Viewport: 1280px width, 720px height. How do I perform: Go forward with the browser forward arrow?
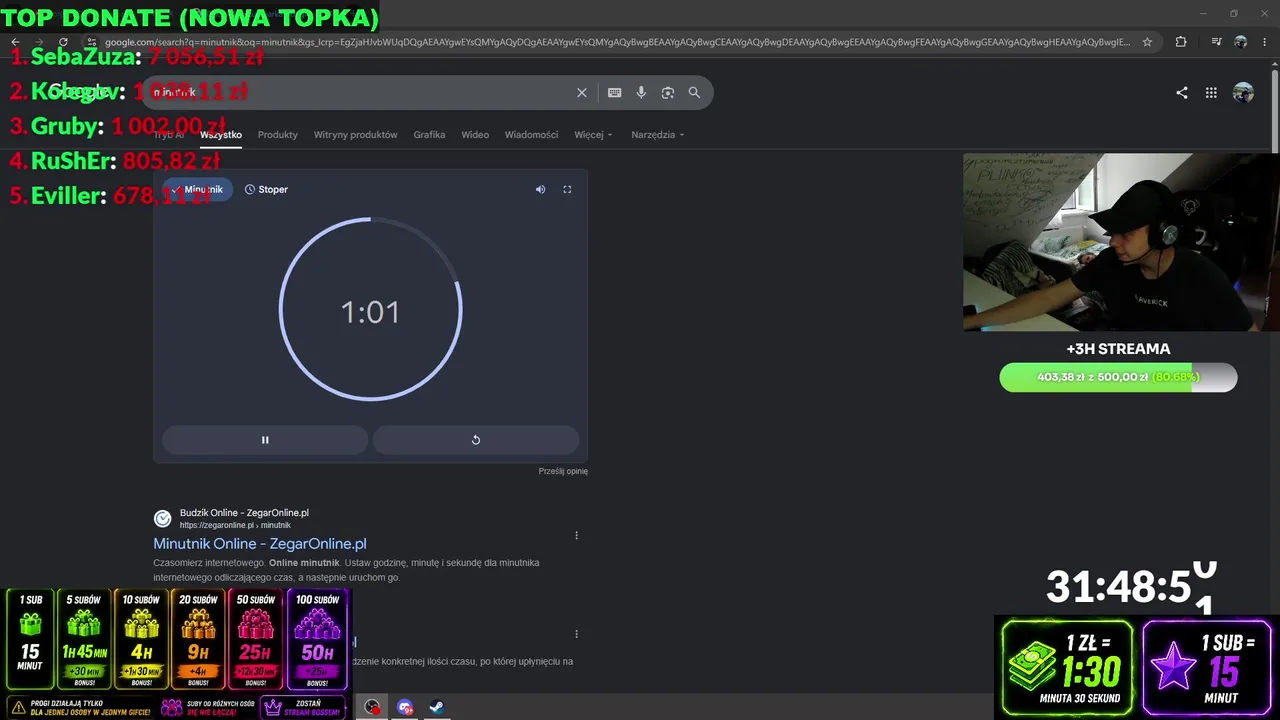(x=40, y=42)
